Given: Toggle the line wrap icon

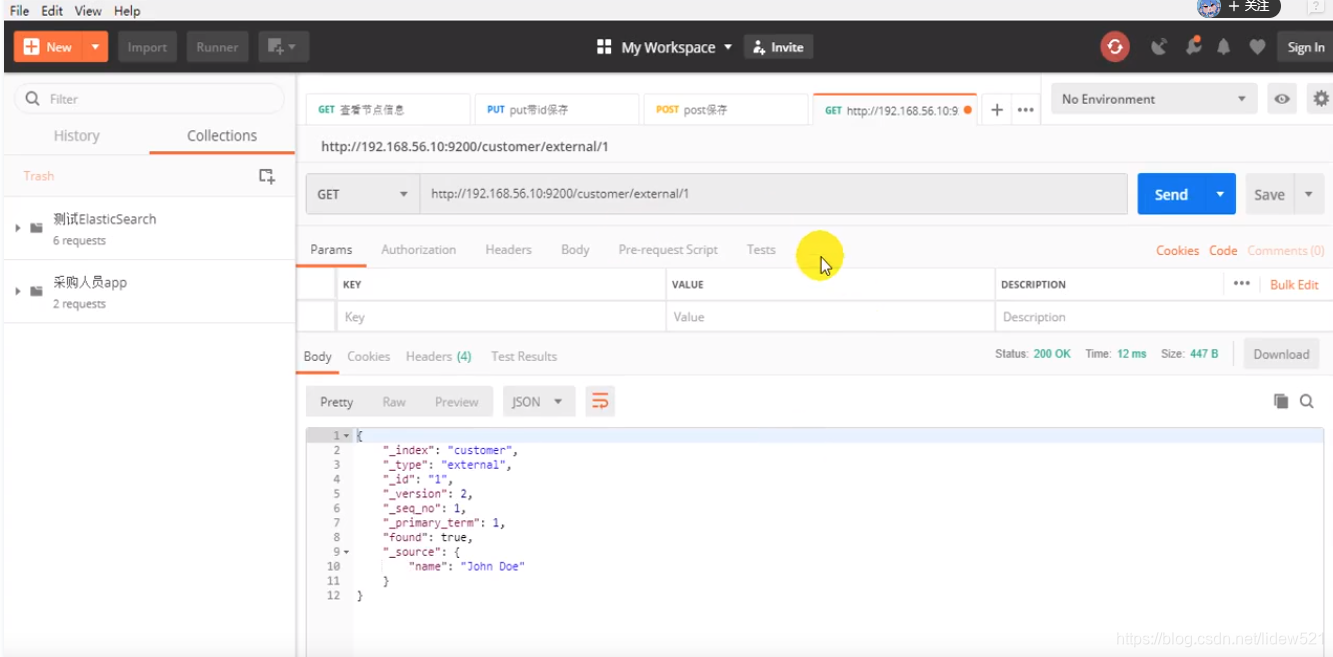Looking at the screenshot, I should 600,402.
